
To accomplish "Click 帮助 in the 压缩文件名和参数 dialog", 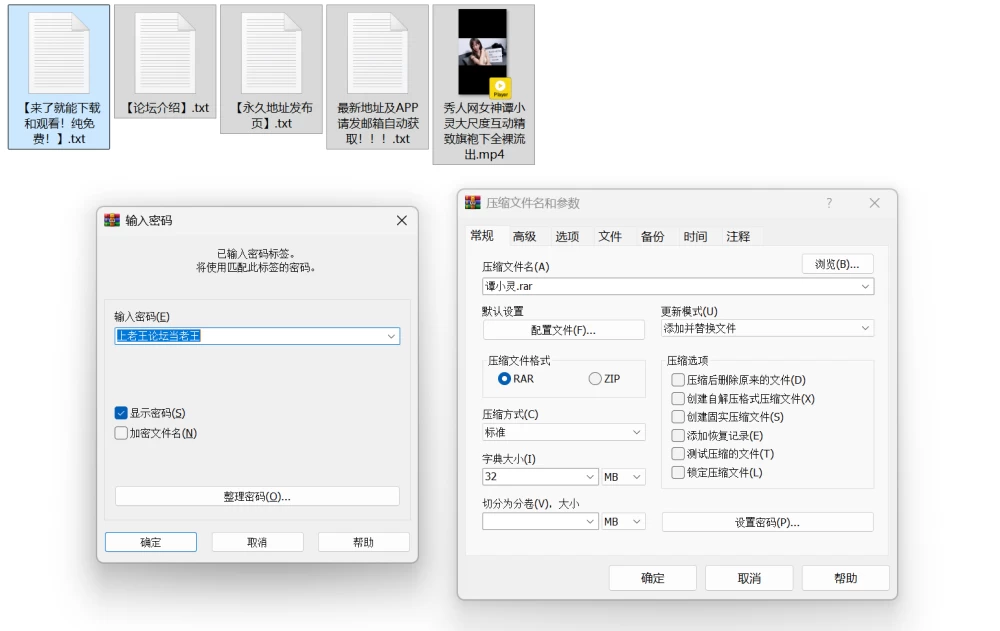I will point(846,578).
